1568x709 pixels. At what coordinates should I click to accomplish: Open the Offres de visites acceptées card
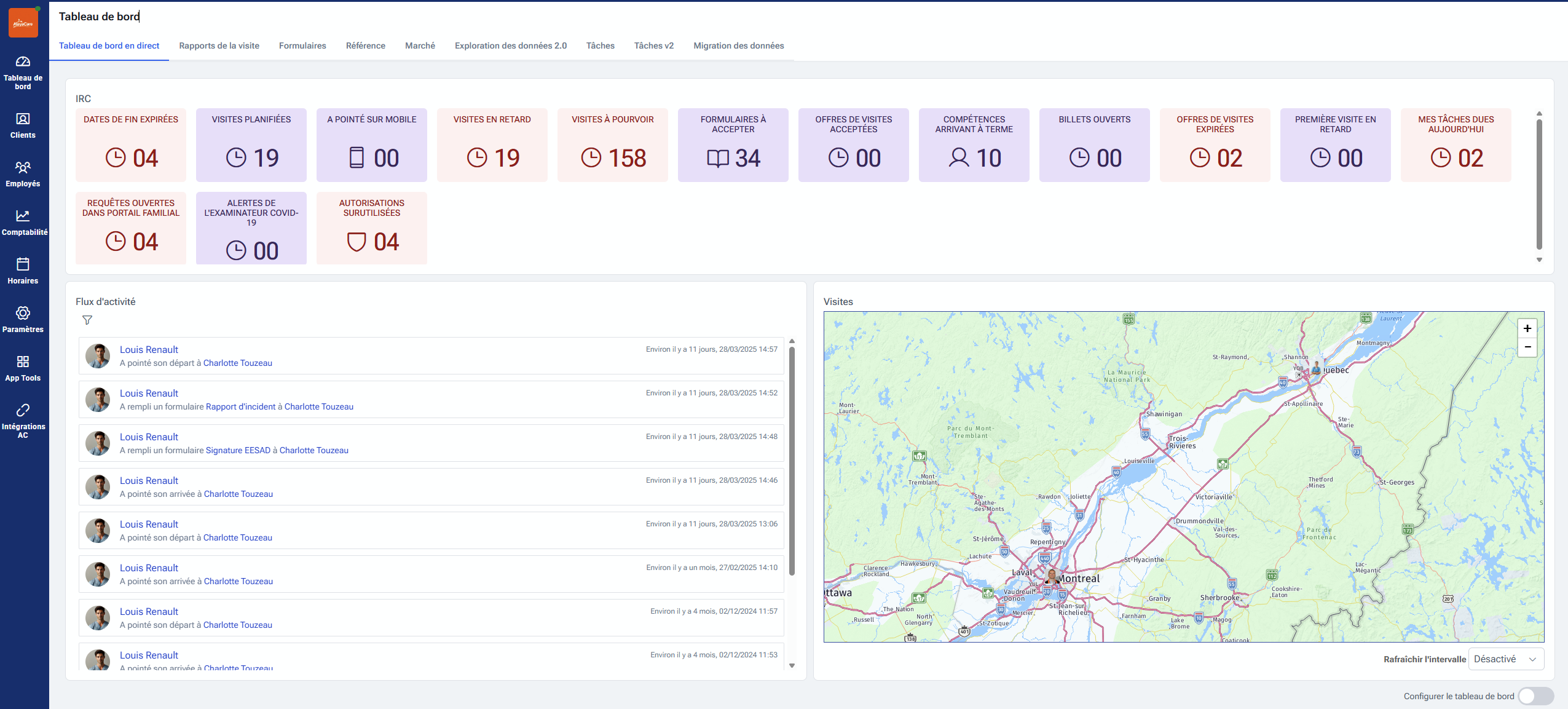coord(854,145)
